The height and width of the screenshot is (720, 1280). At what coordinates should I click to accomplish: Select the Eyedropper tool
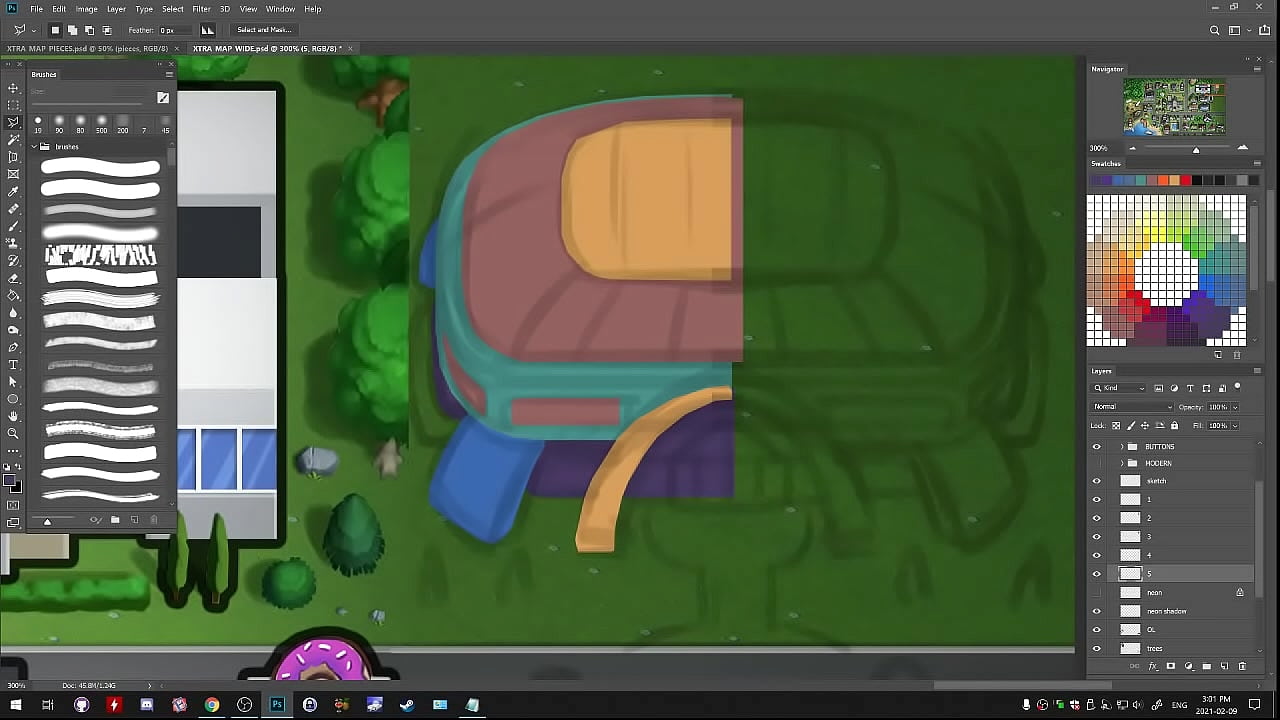coord(13,191)
